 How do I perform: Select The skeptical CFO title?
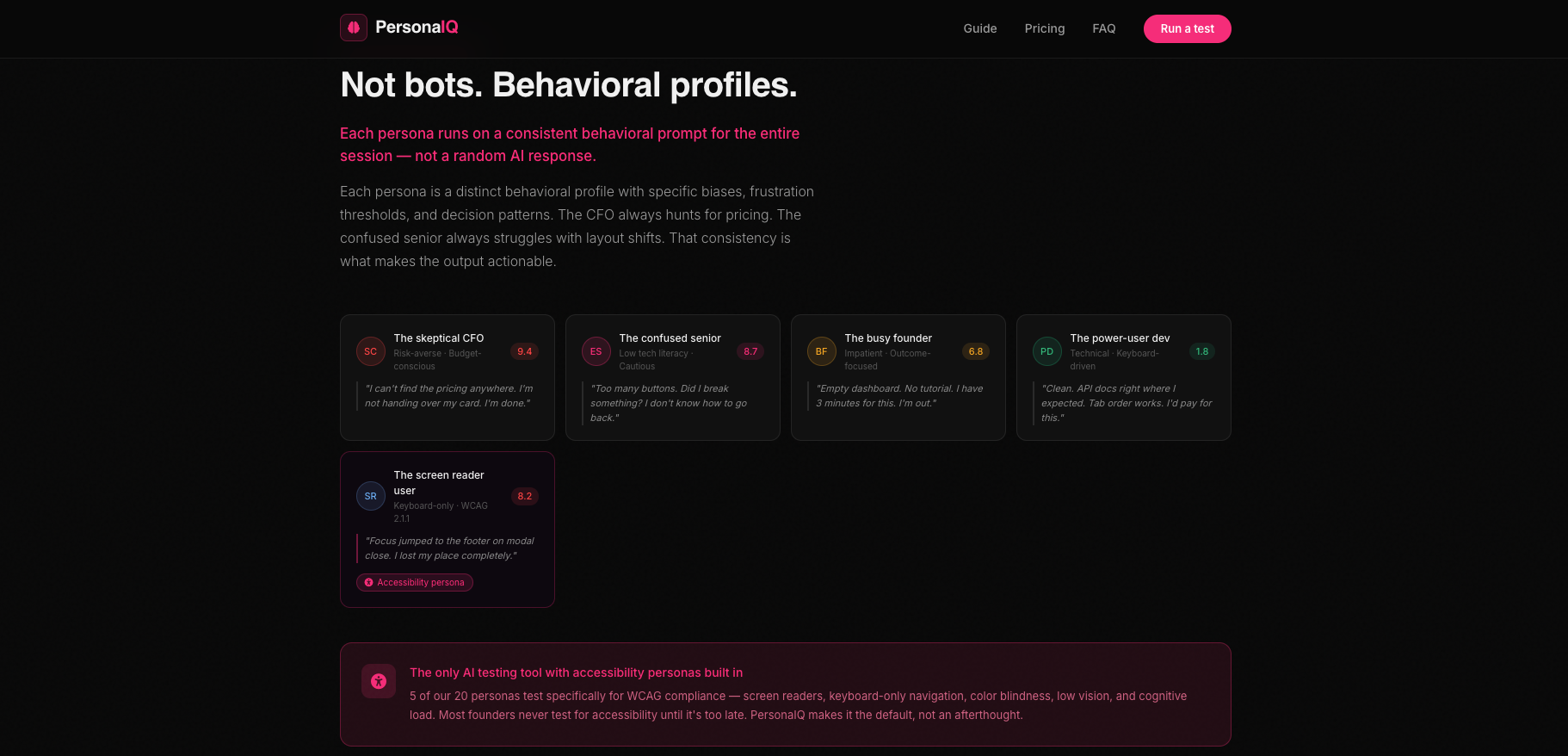point(439,338)
